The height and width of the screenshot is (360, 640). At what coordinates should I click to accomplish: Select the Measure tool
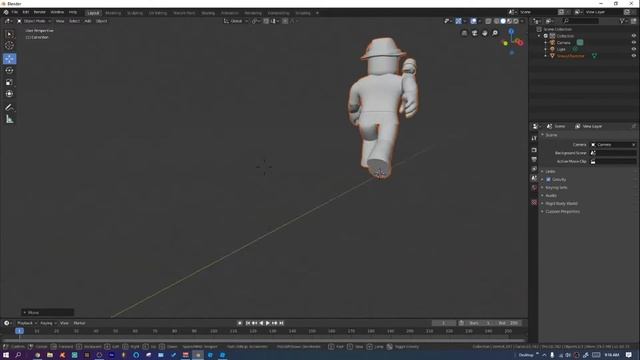[x=9, y=119]
